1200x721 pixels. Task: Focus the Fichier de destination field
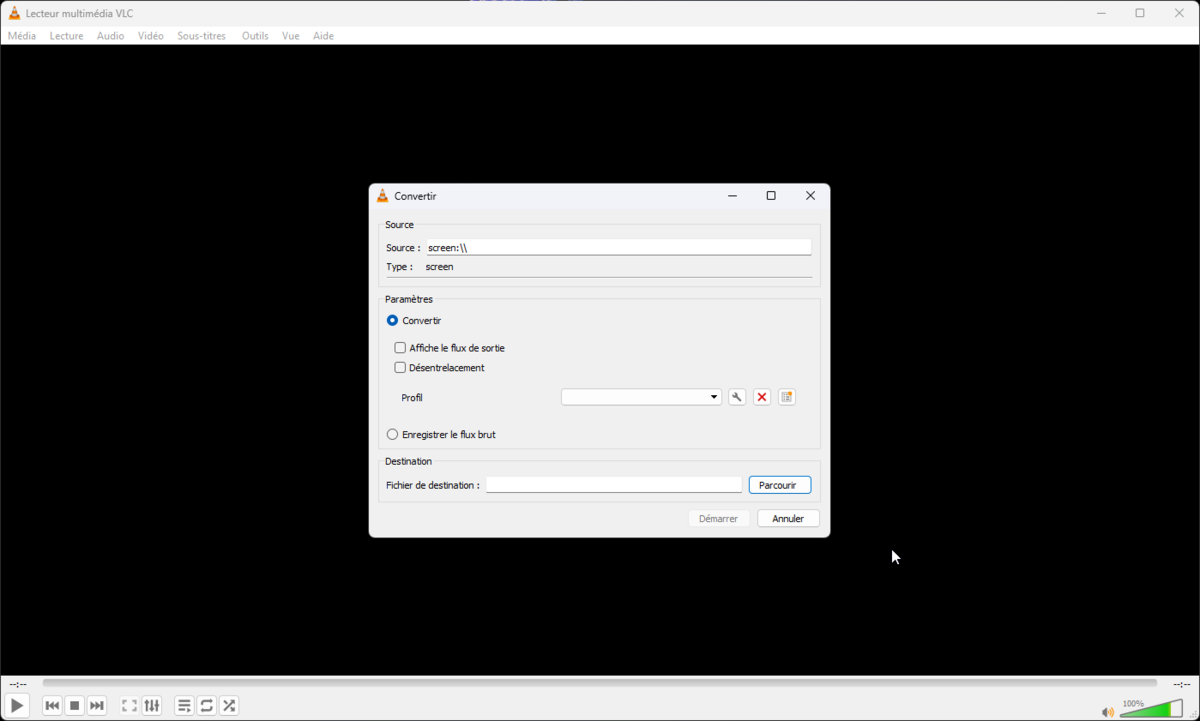pos(614,485)
